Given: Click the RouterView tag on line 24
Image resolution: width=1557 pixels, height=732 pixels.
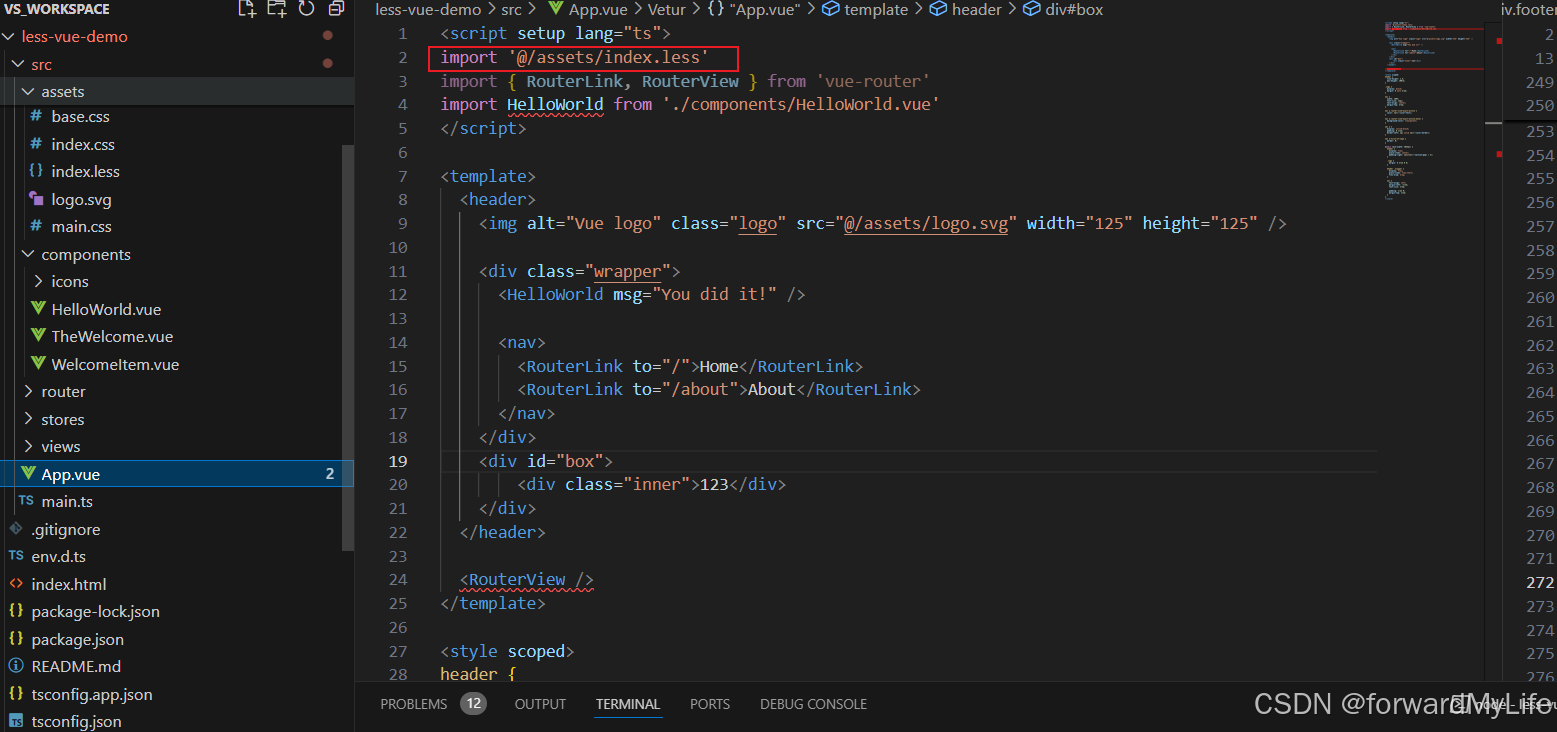Looking at the screenshot, I should (526, 580).
